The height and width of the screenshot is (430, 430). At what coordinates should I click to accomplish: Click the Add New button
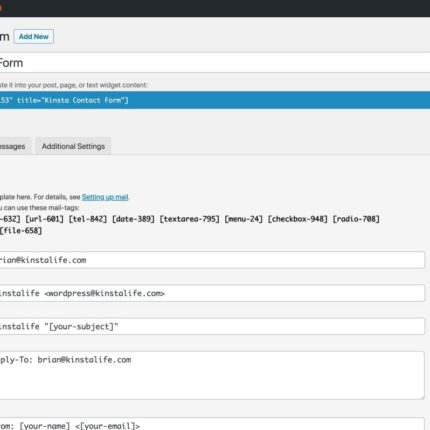tap(34, 37)
